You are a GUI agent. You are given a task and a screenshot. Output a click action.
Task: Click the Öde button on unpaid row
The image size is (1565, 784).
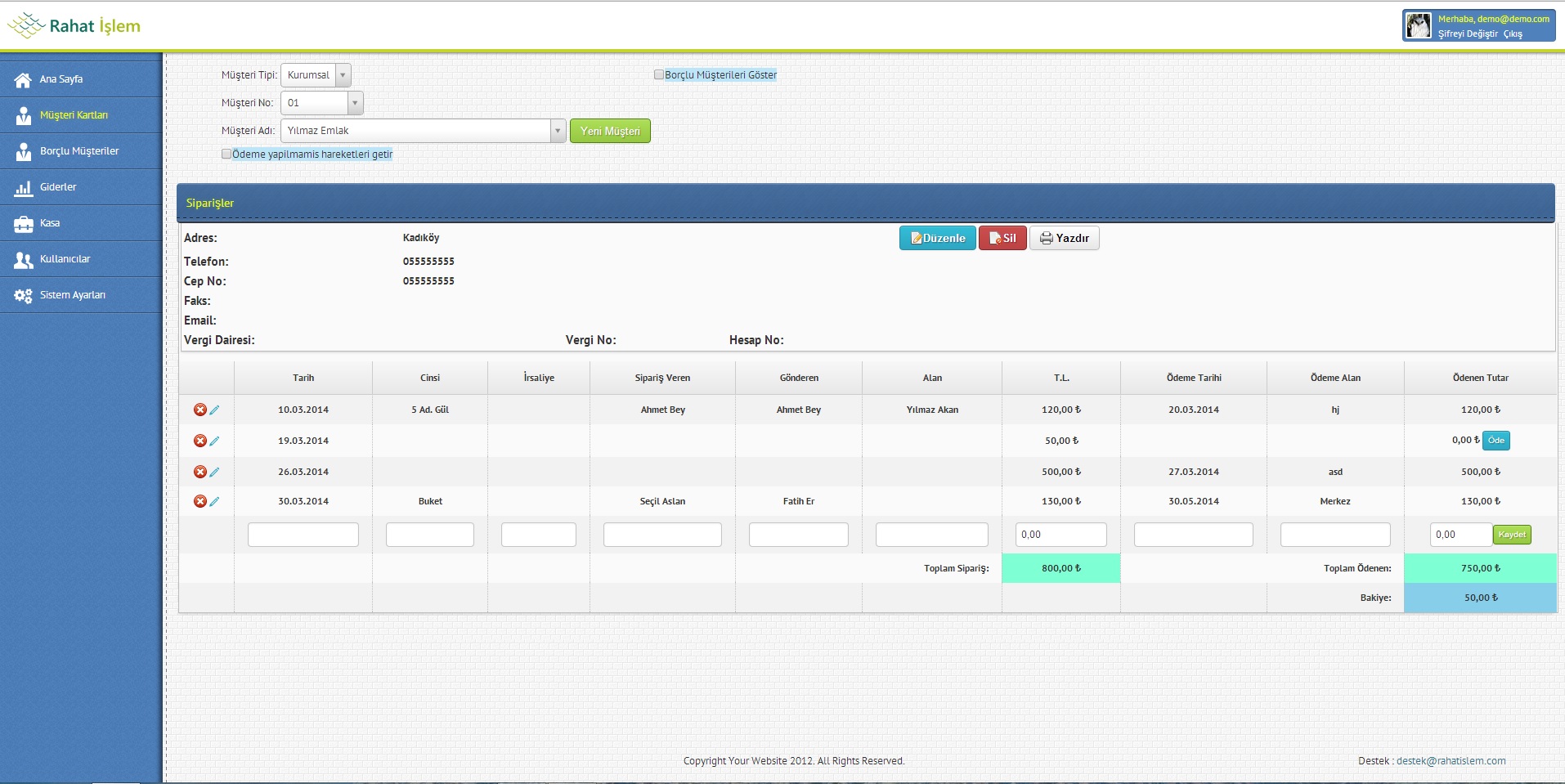tap(1495, 441)
